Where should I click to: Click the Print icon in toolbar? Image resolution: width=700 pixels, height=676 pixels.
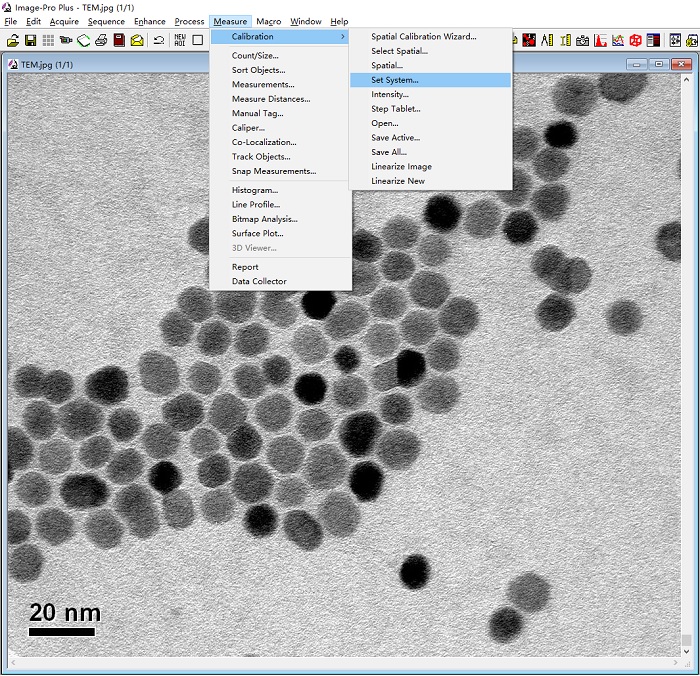pyautogui.click(x=101, y=40)
